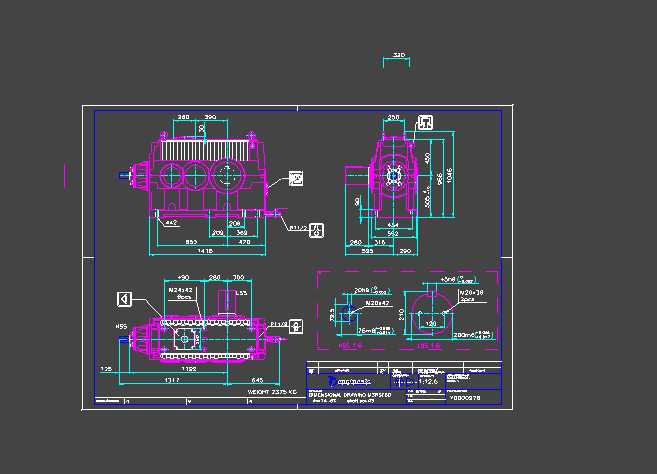Select the 470 dimension in the front view
Screen dimensions: 657x474
(x=244, y=242)
